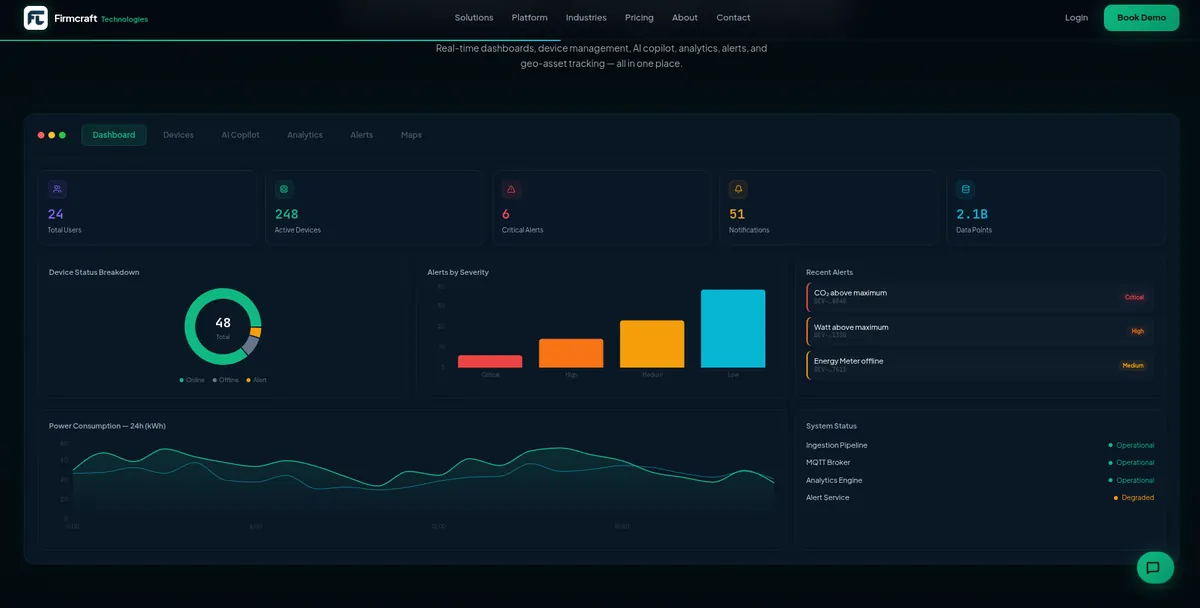Image resolution: width=1200 pixels, height=608 pixels.
Task: Click the Active Devices chip icon
Action: (284, 188)
